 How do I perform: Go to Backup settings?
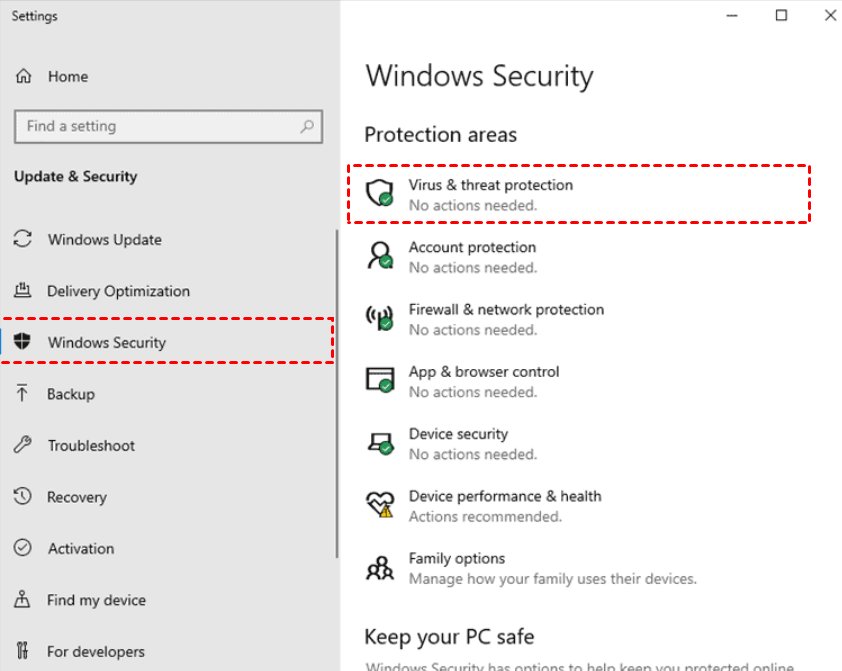click(x=70, y=394)
